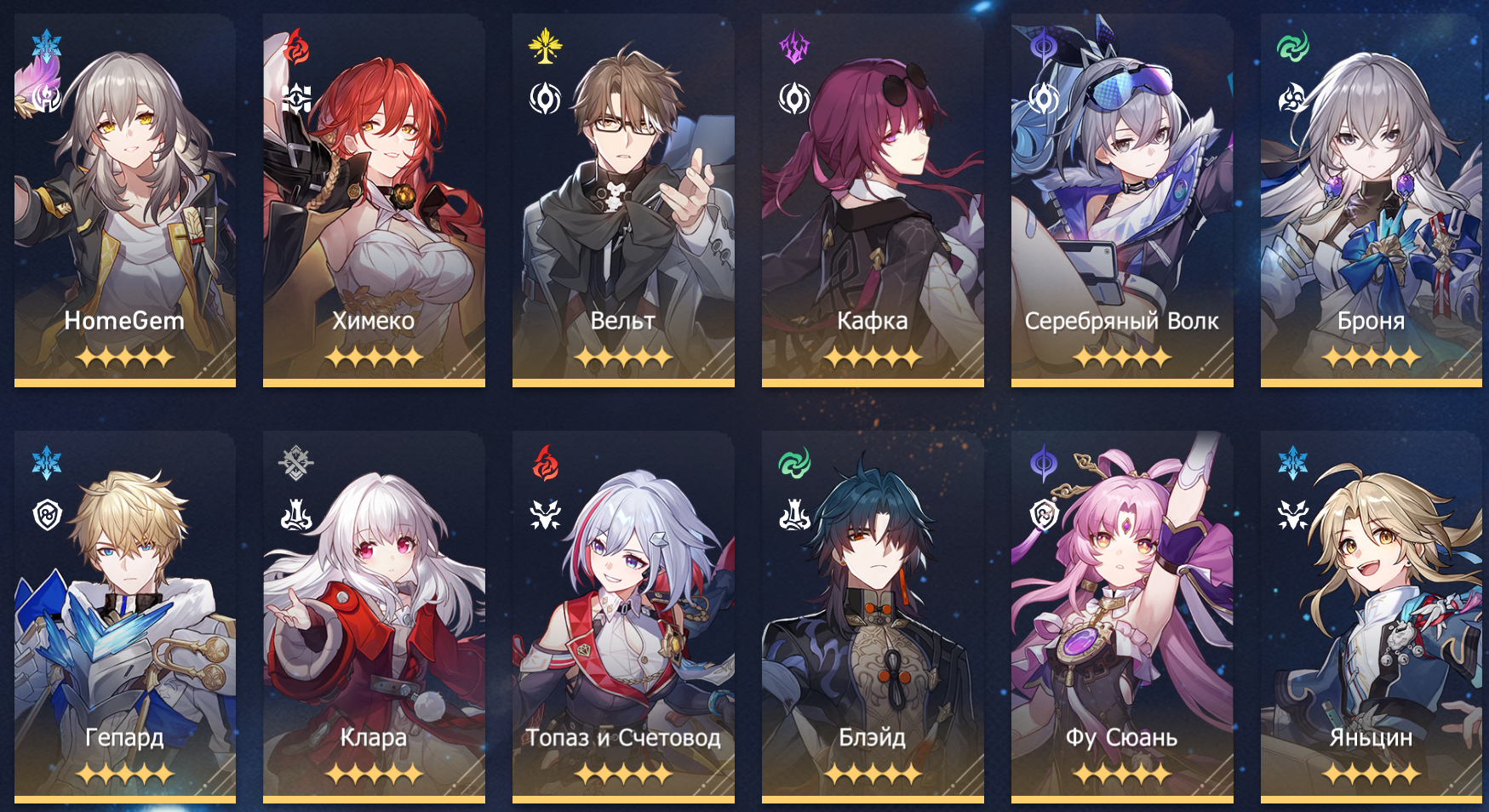This screenshot has height=812, width=1489.
Task: Click the Ice element icon on HomeGem card
Action: (47, 47)
